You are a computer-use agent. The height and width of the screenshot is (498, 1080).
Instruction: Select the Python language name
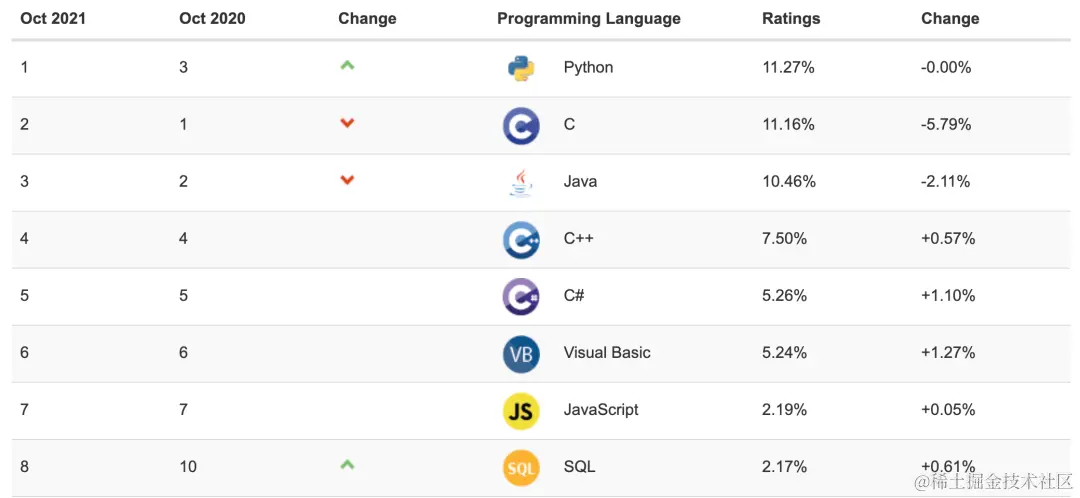tap(588, 68)
